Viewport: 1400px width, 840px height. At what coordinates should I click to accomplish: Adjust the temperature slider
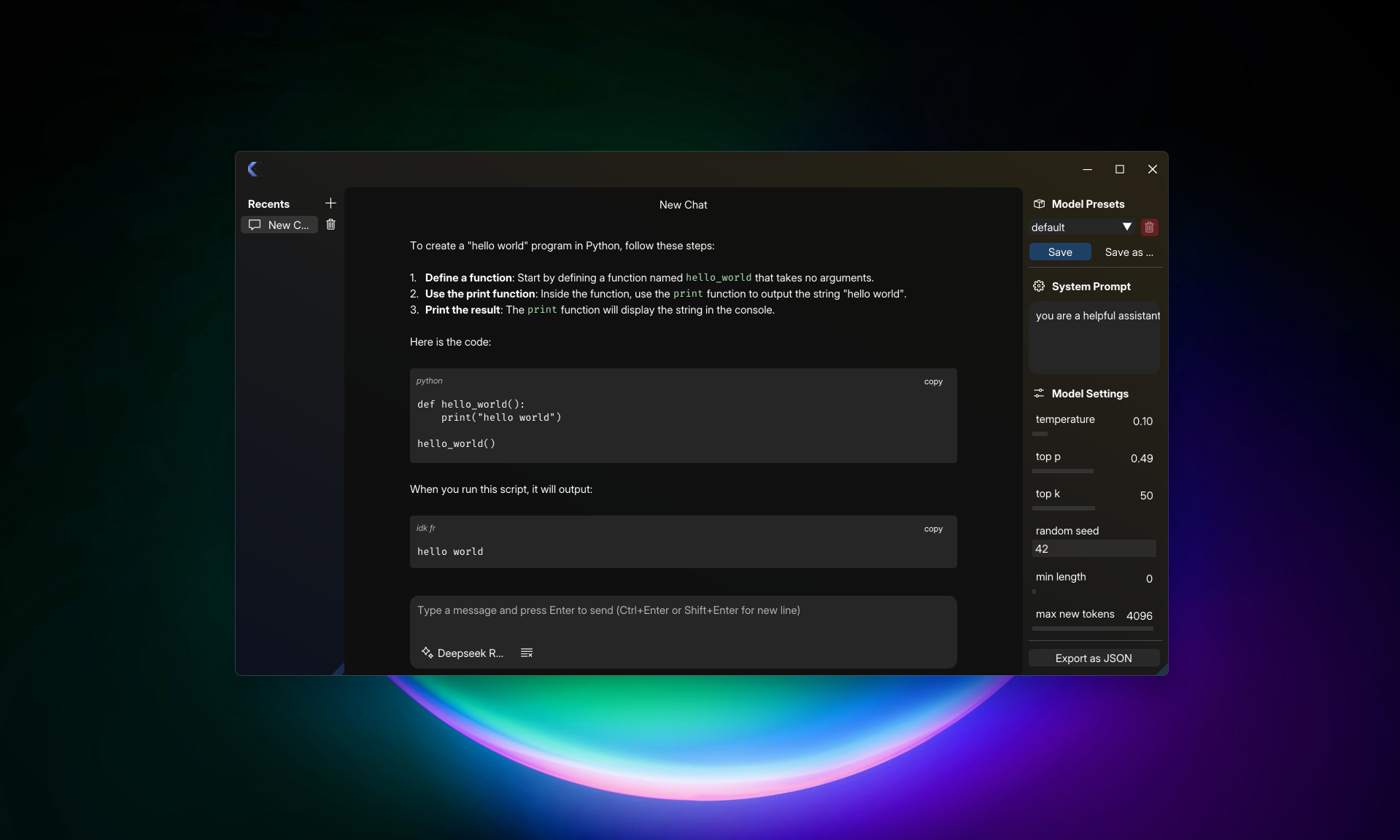click(1094, 434)
